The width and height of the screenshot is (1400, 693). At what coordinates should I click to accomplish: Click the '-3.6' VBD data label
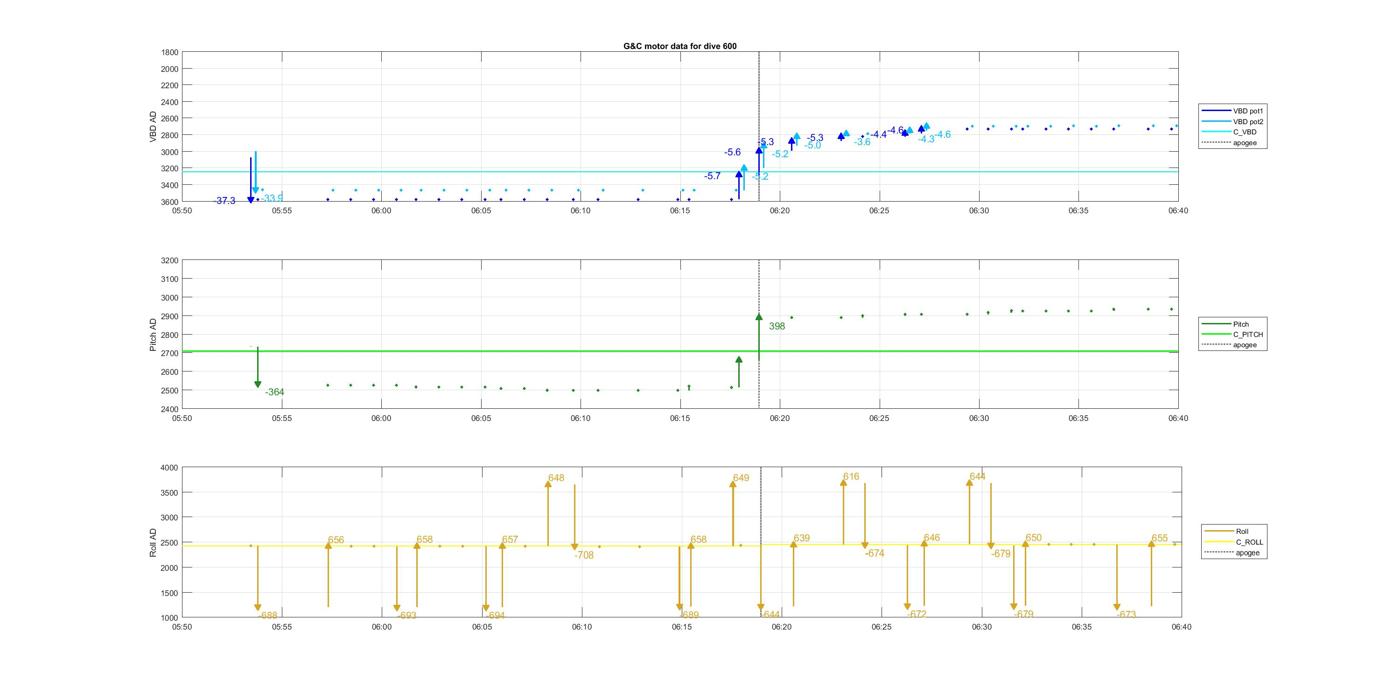click(x=862, y=142)
